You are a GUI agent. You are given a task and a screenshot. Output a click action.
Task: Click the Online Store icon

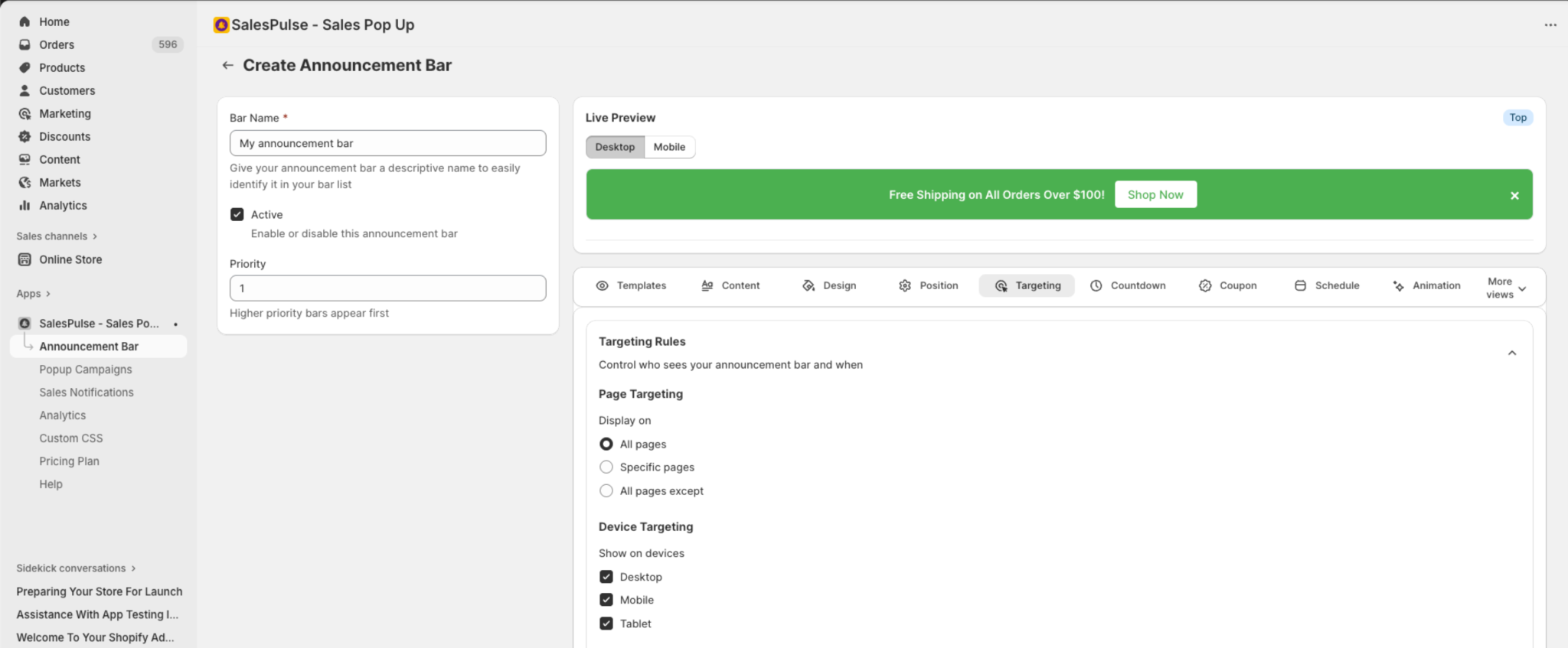[x=24, y=259]
